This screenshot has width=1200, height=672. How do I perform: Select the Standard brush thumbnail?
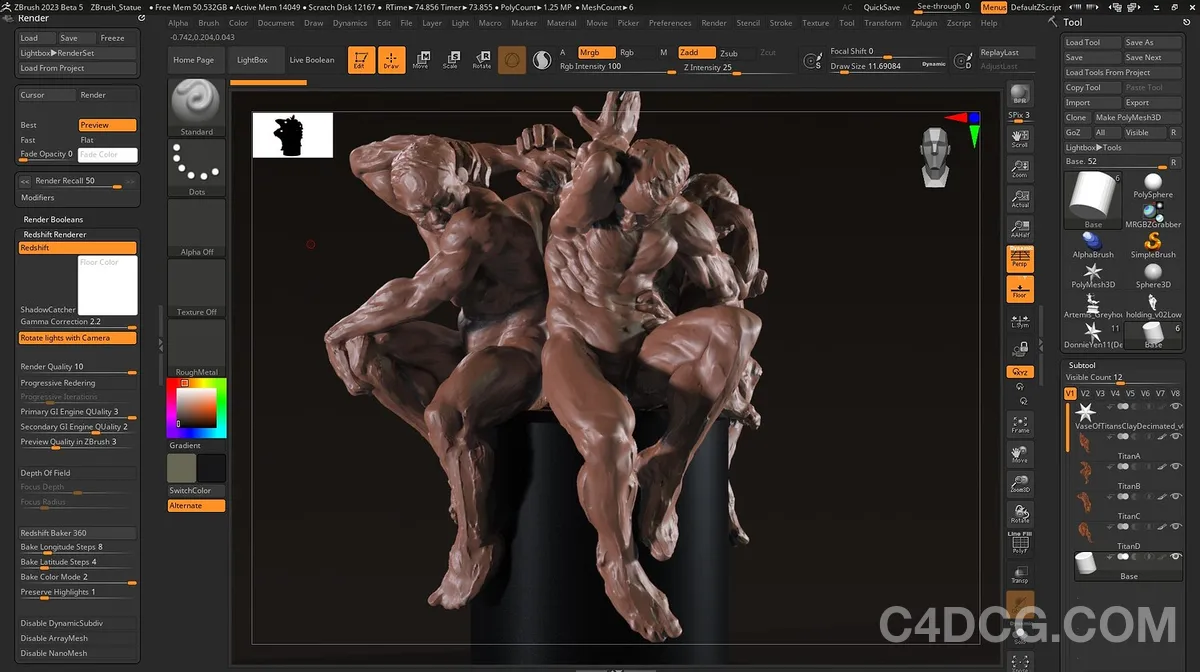tap(196, 105)
